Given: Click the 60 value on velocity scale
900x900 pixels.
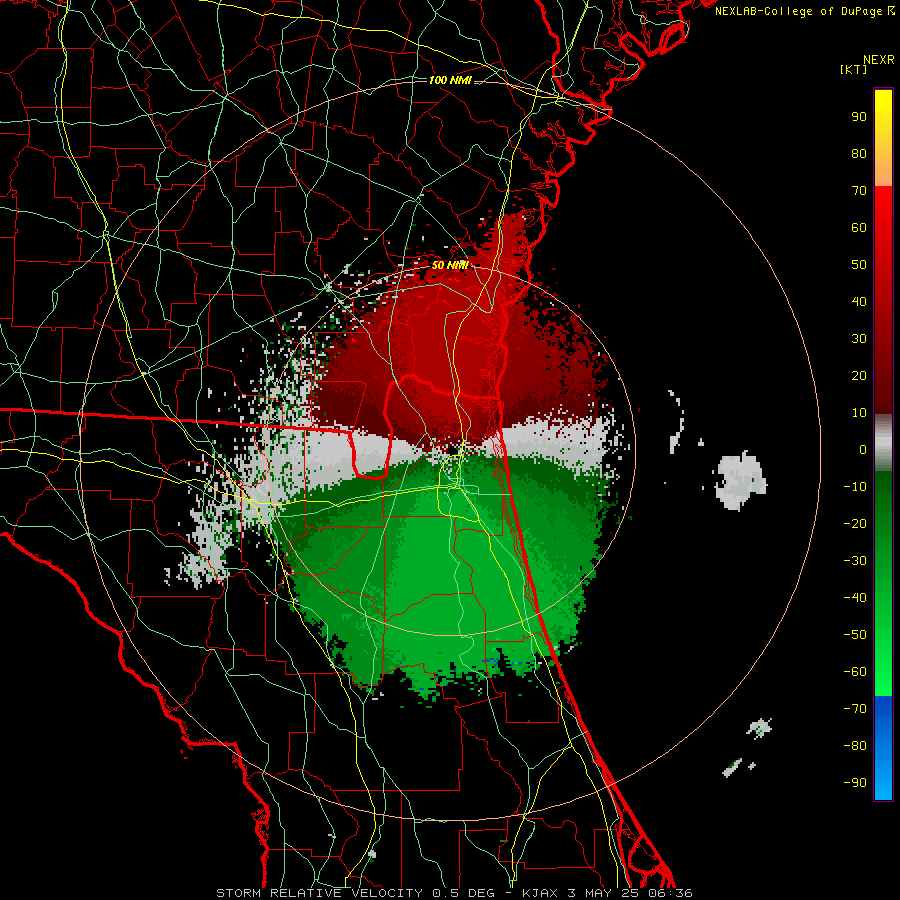Looking at the screenshot, I should pos(859,228).
